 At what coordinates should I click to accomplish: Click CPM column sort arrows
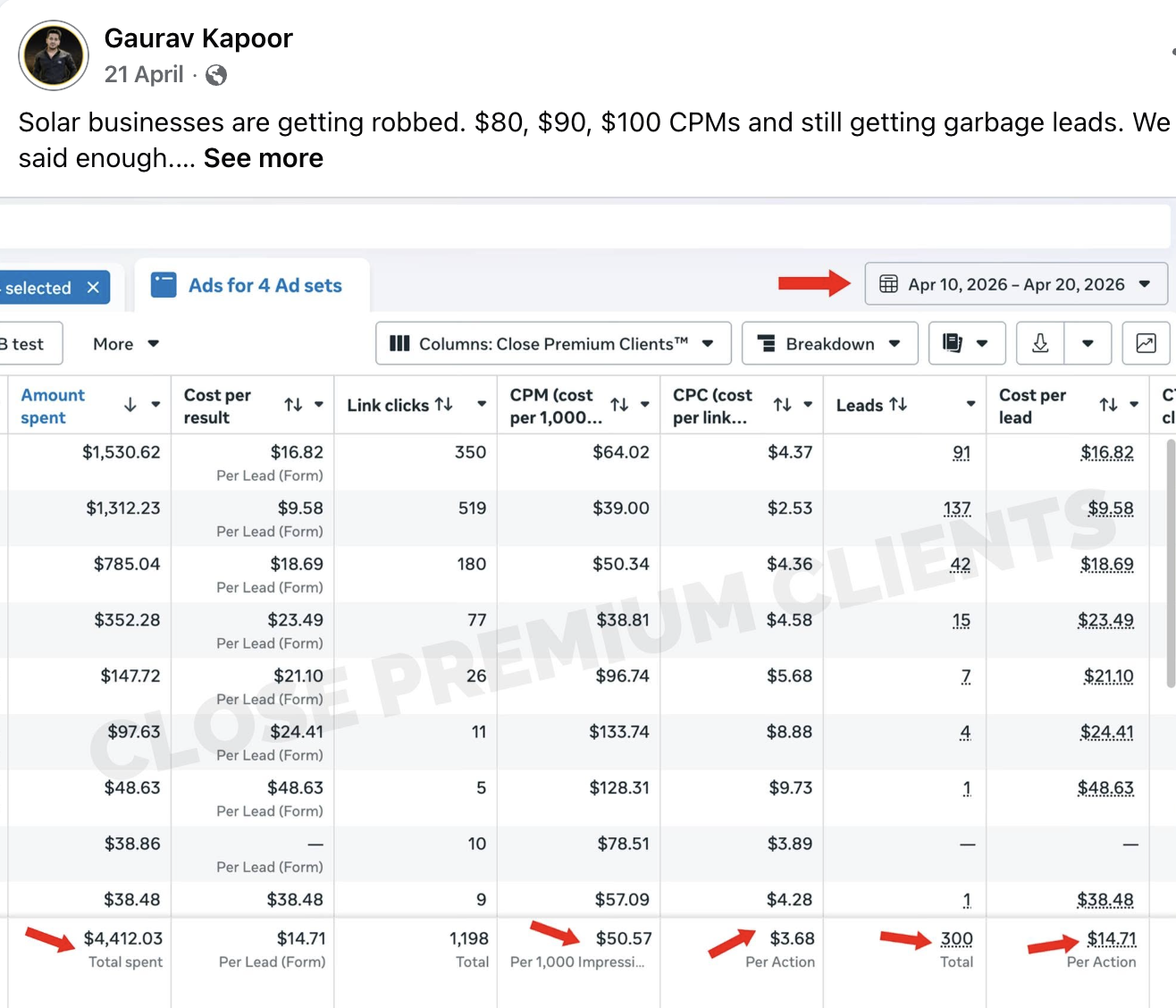tap(619, 405)
